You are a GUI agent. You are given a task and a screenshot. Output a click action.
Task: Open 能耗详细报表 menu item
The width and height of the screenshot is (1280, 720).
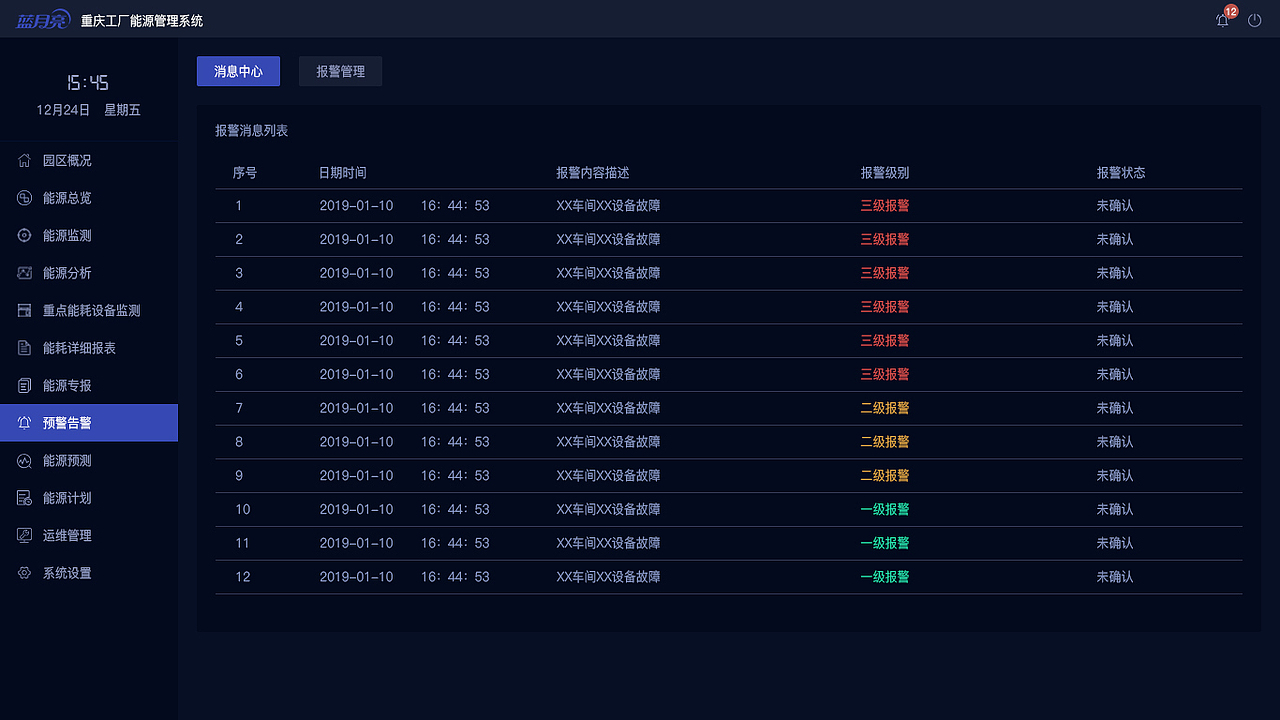[x=89, y=348]
